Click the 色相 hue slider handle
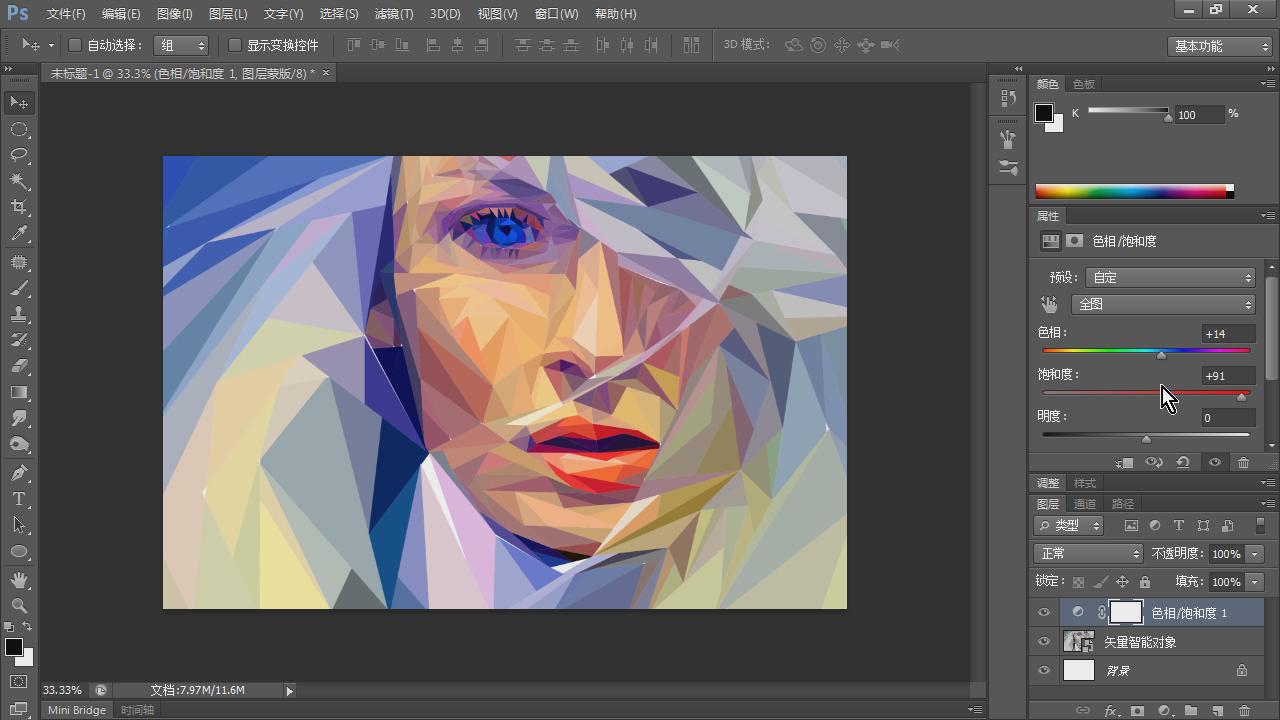This screenshot has width=1280, height=720. click(x=1161, y=355)
